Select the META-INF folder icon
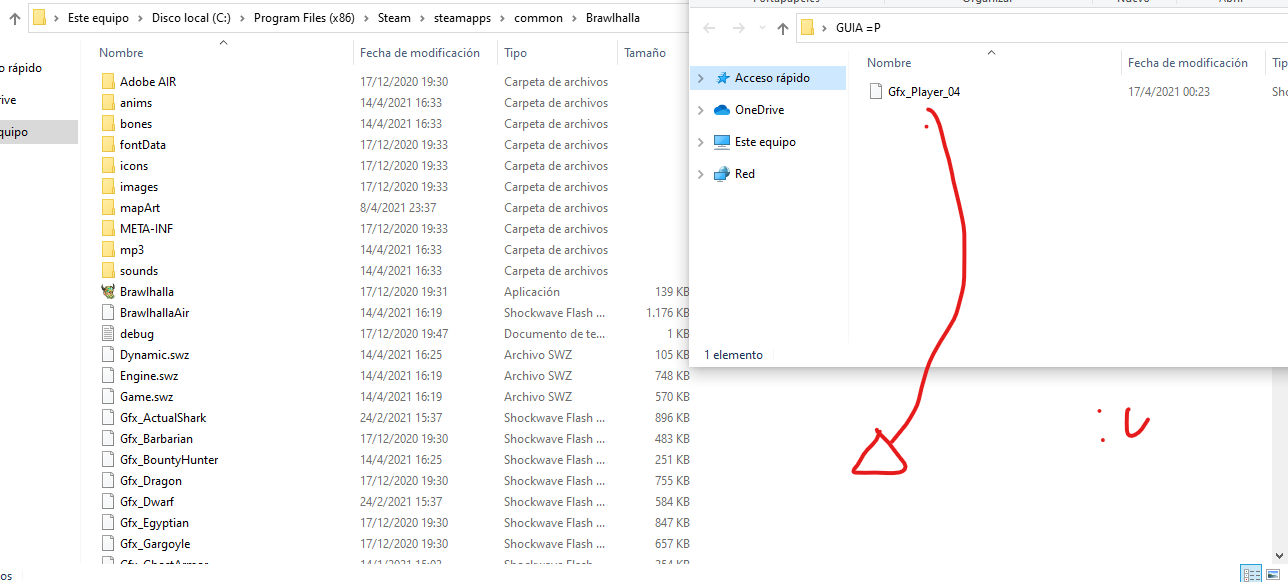 click(108, 228)
